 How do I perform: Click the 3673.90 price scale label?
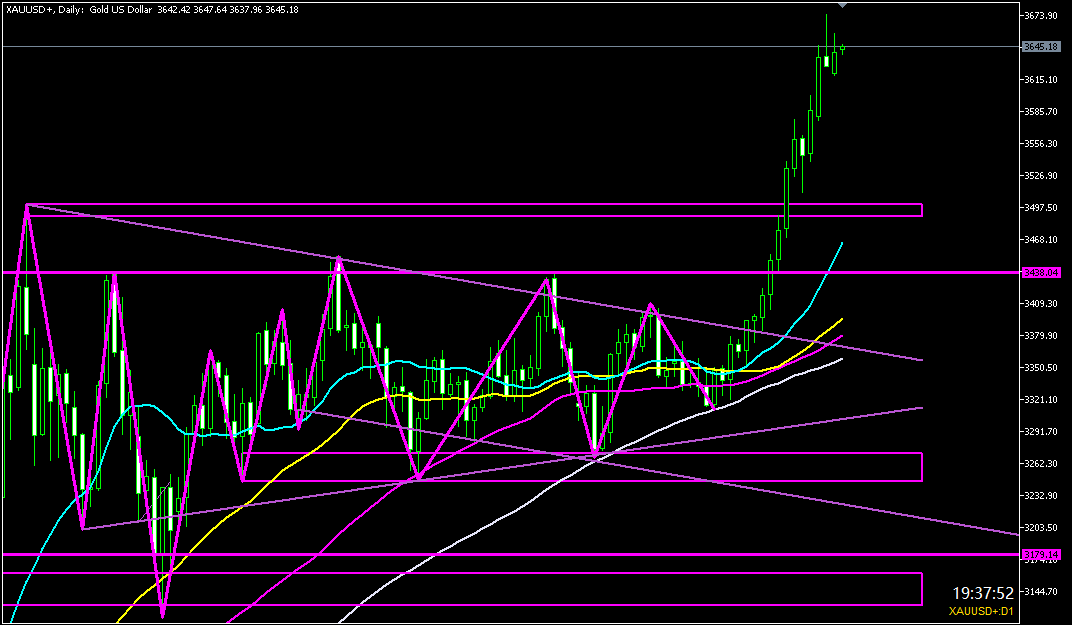coord(1041,16)
